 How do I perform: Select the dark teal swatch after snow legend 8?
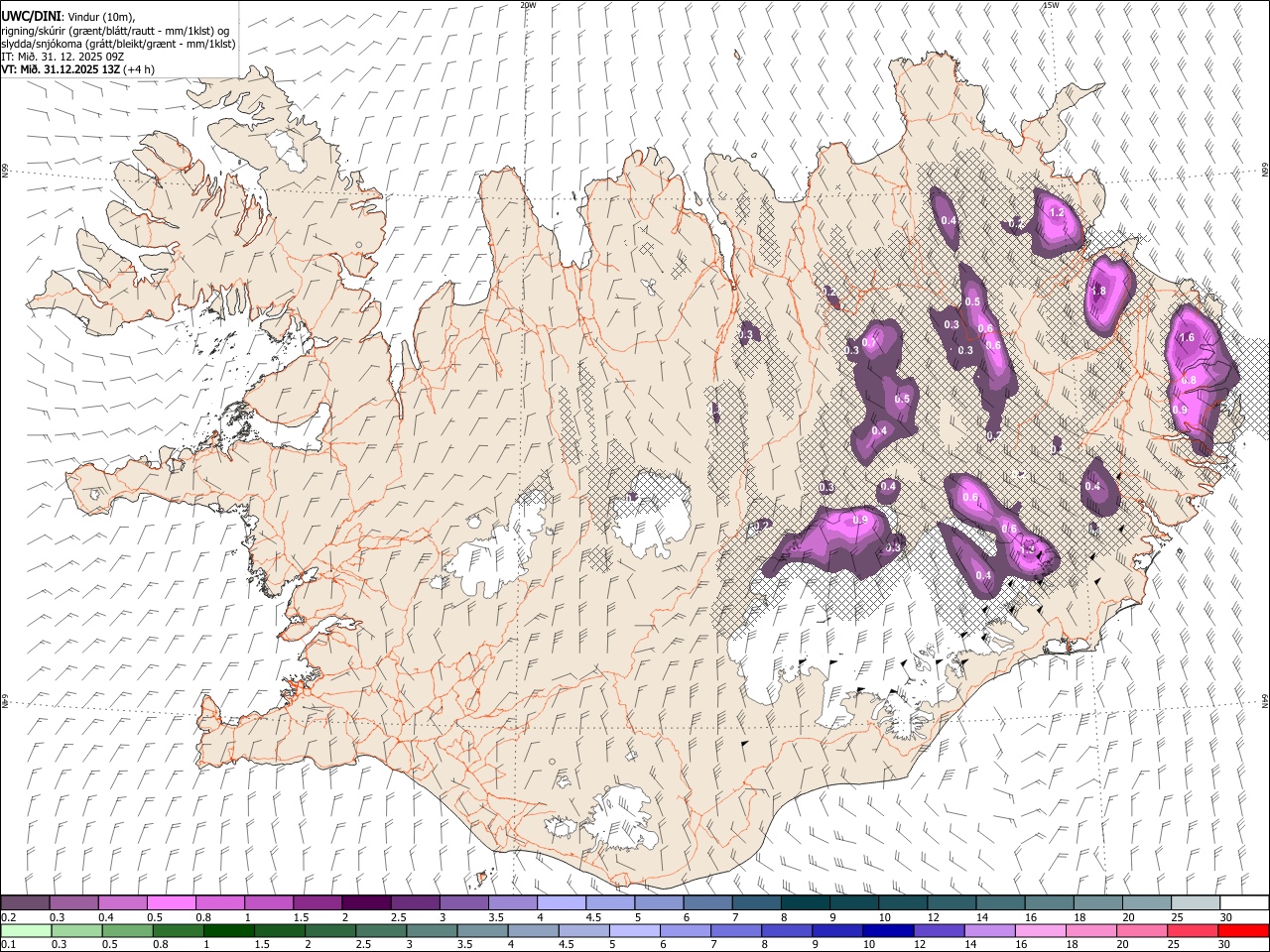pyautogui.click(x=805, y=903)
